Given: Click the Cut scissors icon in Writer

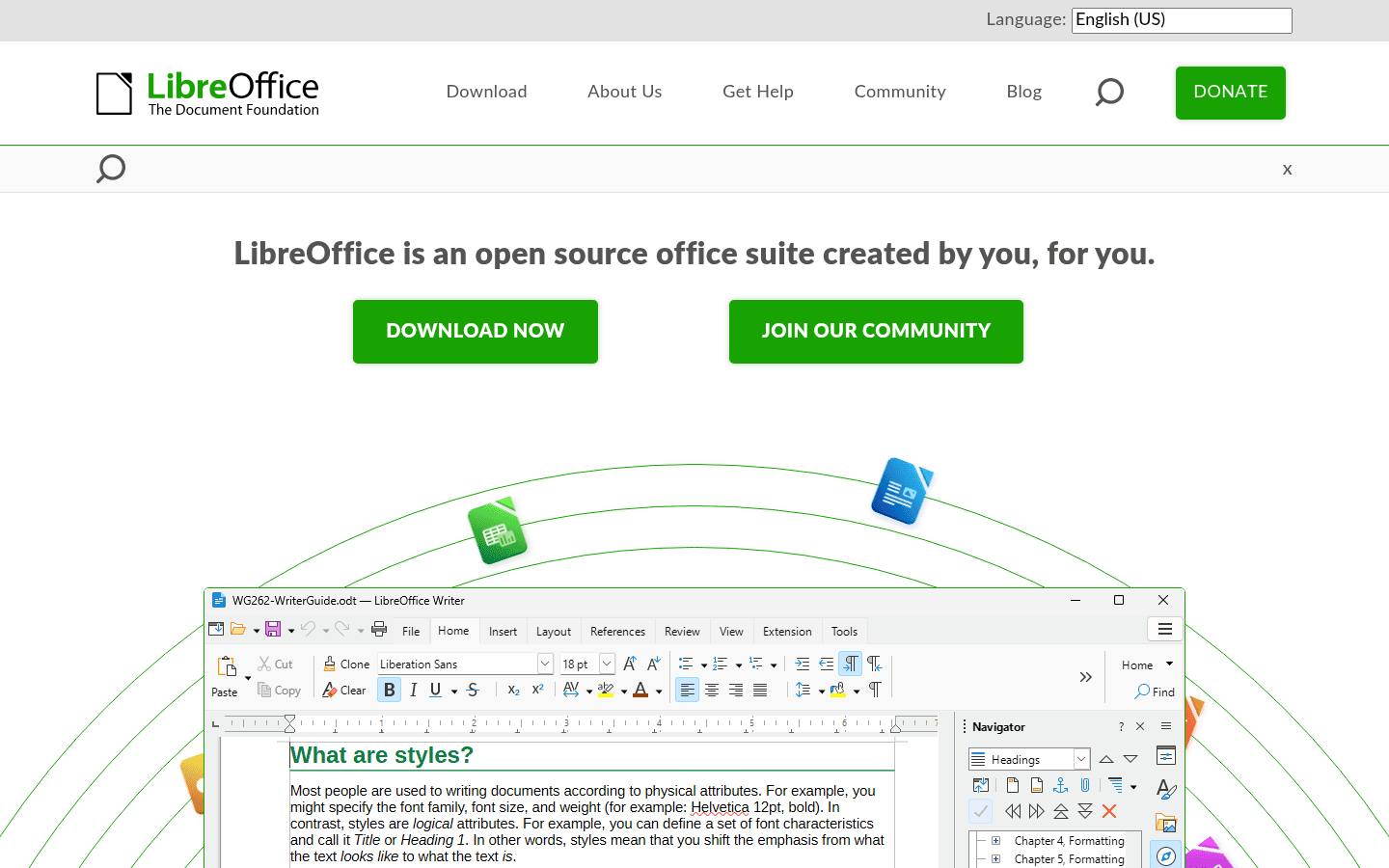Looking at the screenshot, I should click(264, 664).
